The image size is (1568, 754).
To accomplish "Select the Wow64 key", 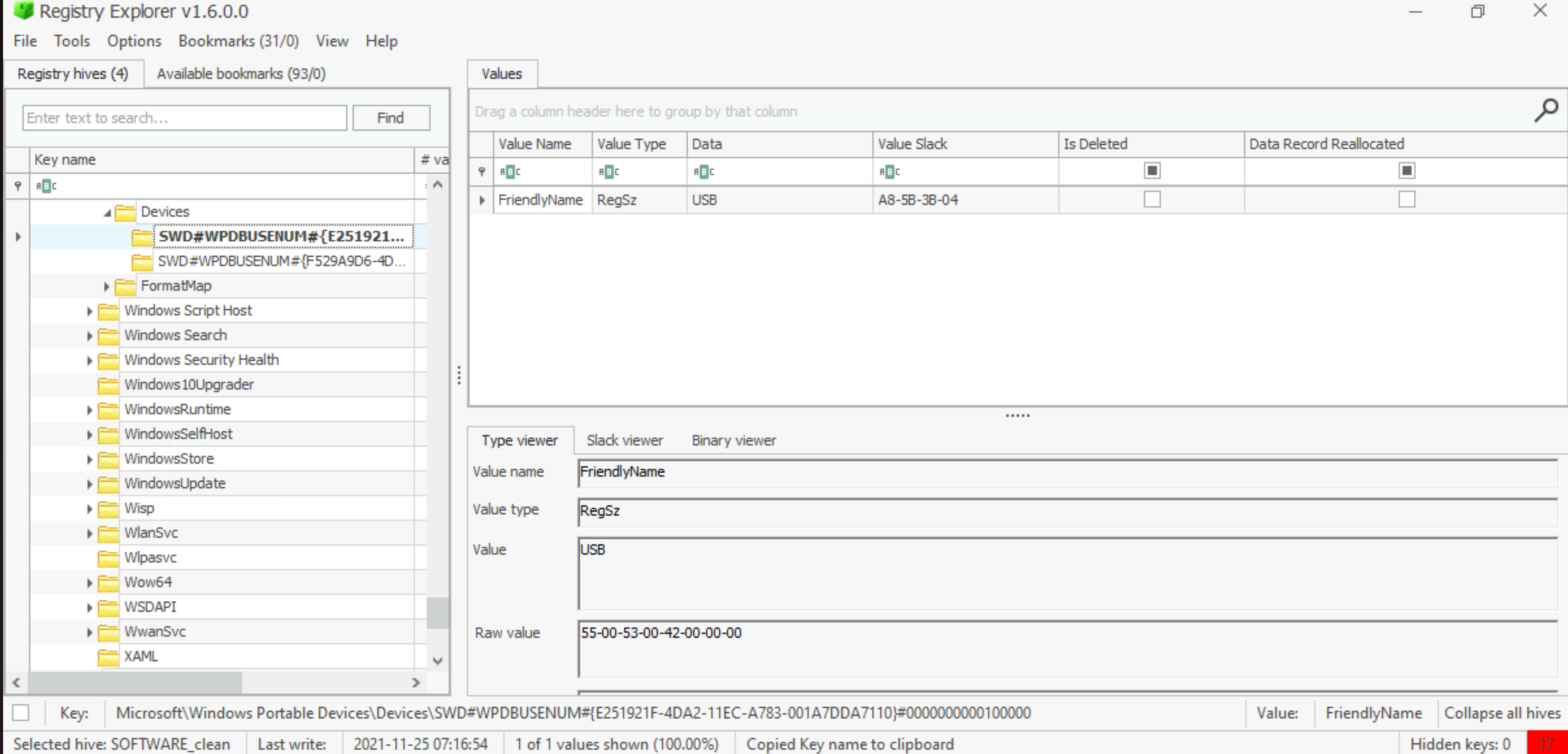I will 148,583.
